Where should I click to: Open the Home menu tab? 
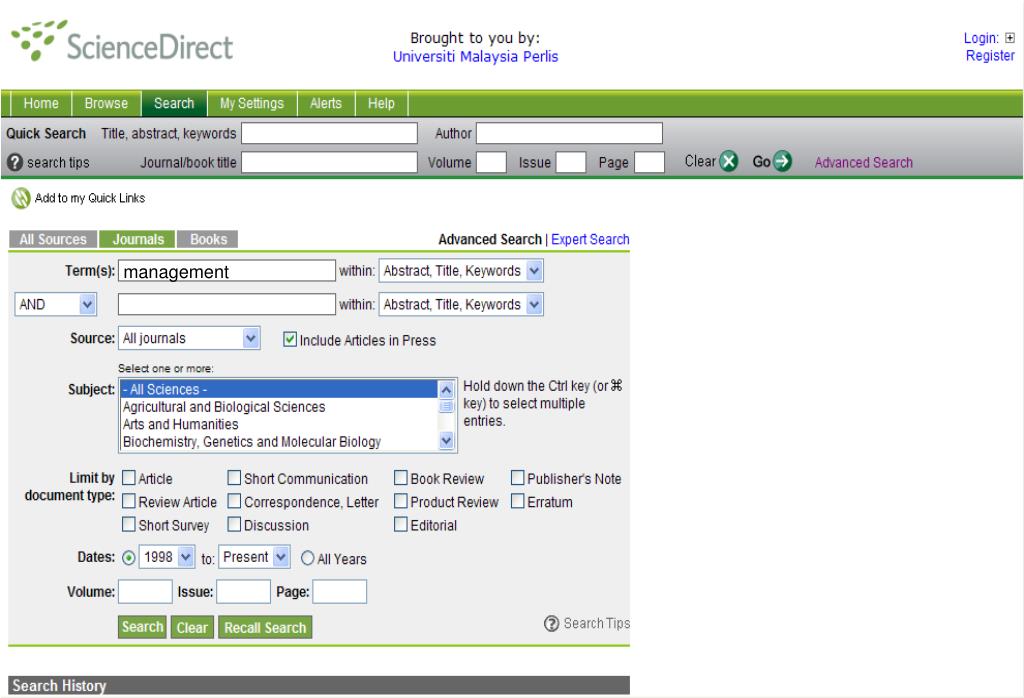click(41, 103)
